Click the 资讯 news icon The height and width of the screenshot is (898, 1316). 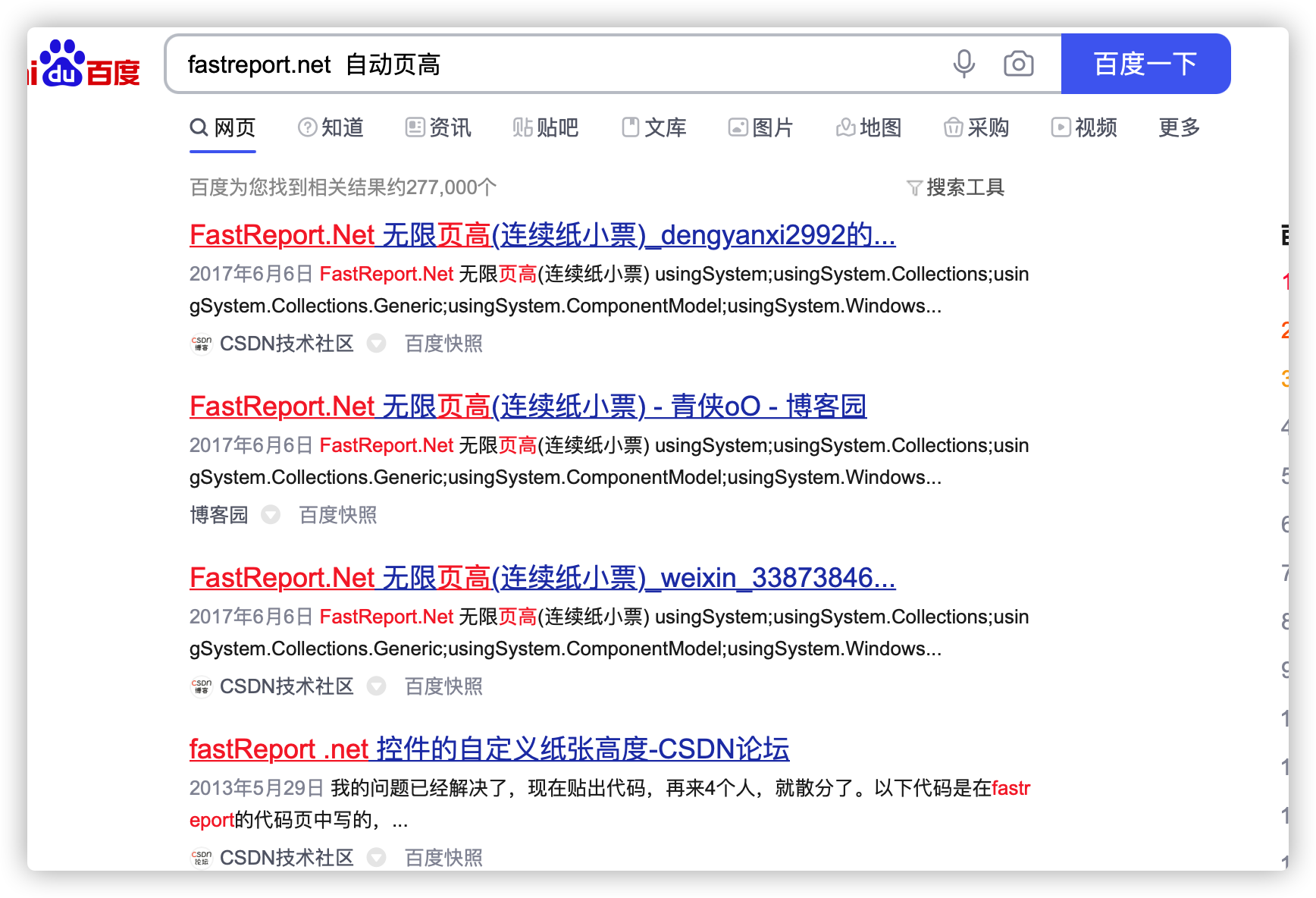click(414, 127)
